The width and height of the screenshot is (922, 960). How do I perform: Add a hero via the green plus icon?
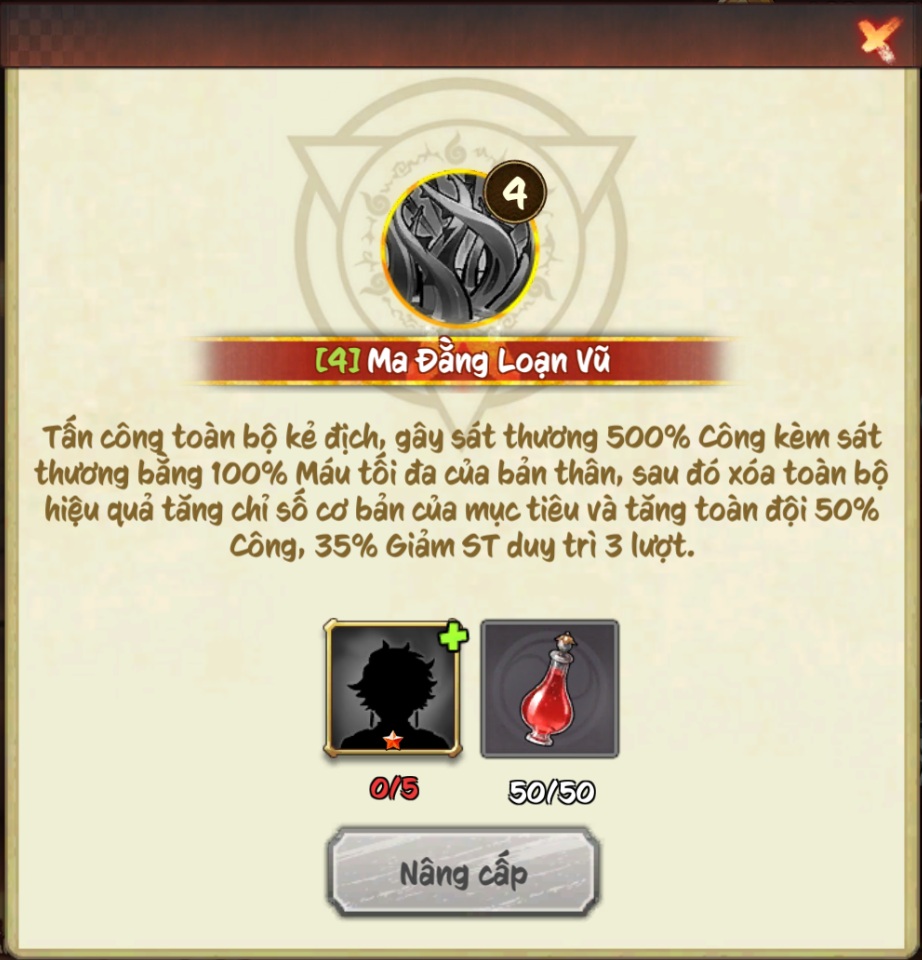pos(454,637)
